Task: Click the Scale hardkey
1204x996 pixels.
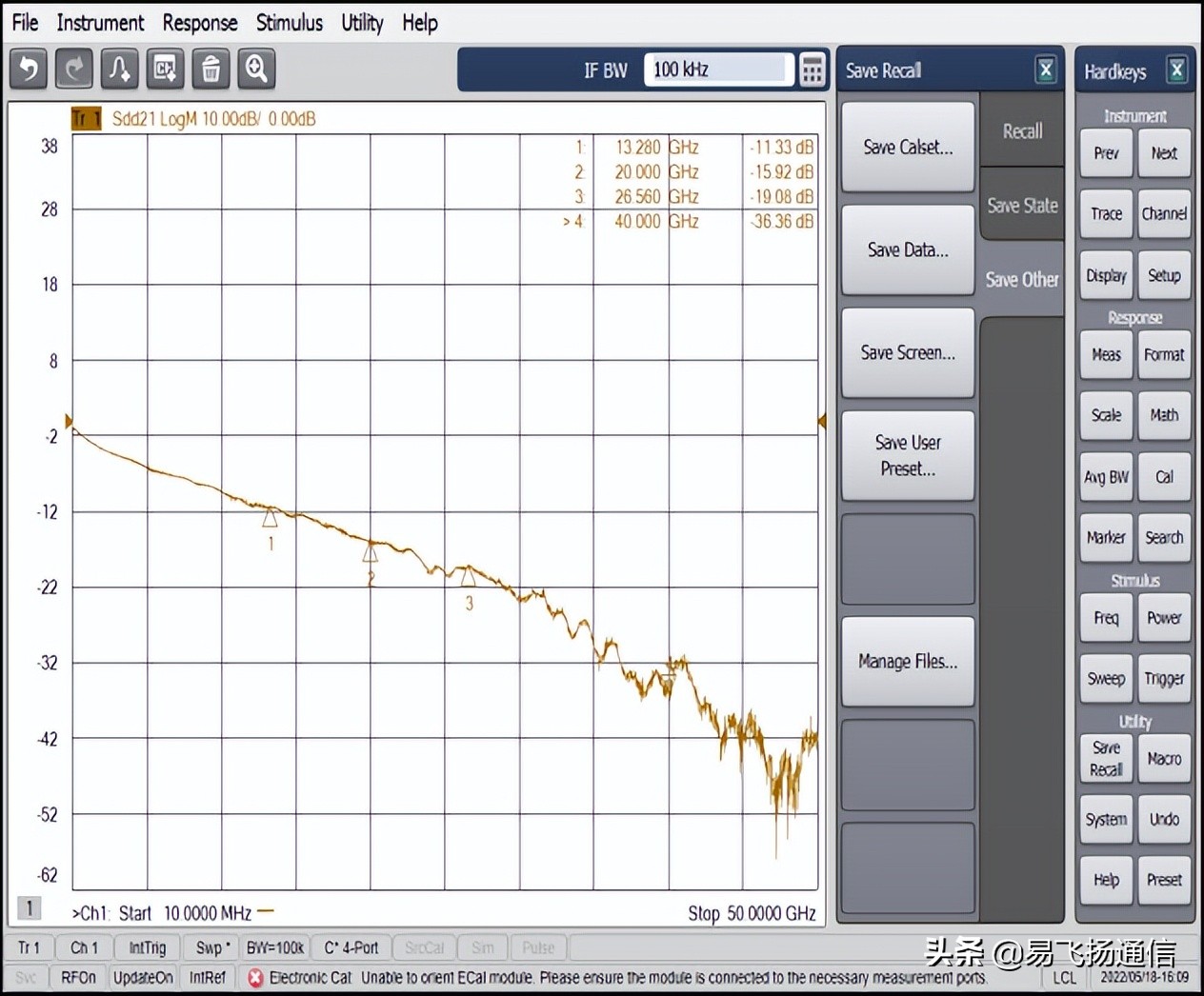Action: click(1106, 415)
